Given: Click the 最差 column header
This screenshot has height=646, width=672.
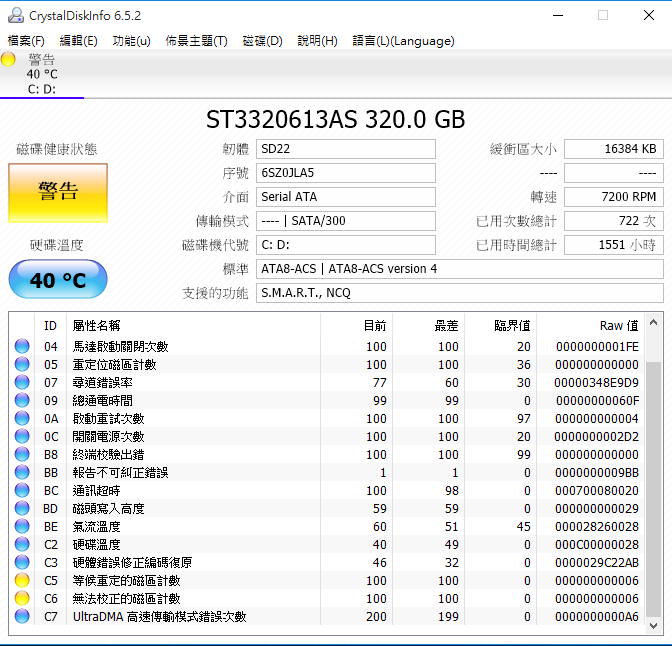Looking at the screenshot, I should coord(429,326).
